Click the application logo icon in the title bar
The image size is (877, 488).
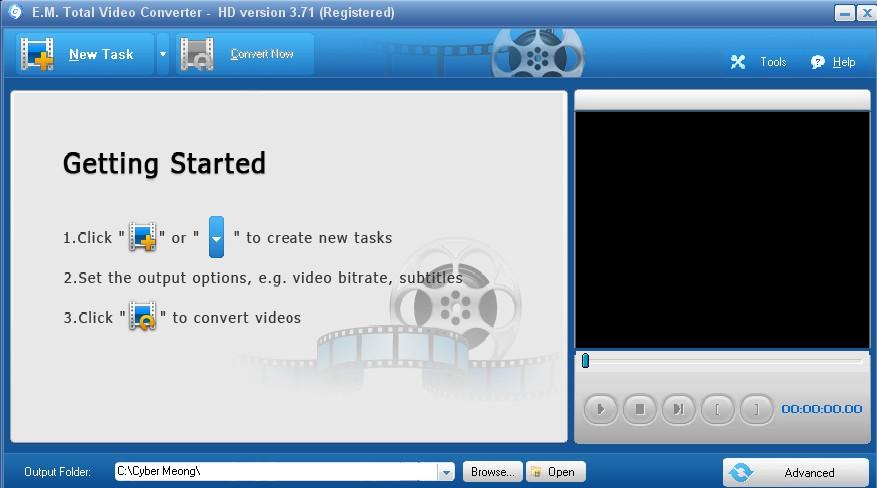(15, 12)
